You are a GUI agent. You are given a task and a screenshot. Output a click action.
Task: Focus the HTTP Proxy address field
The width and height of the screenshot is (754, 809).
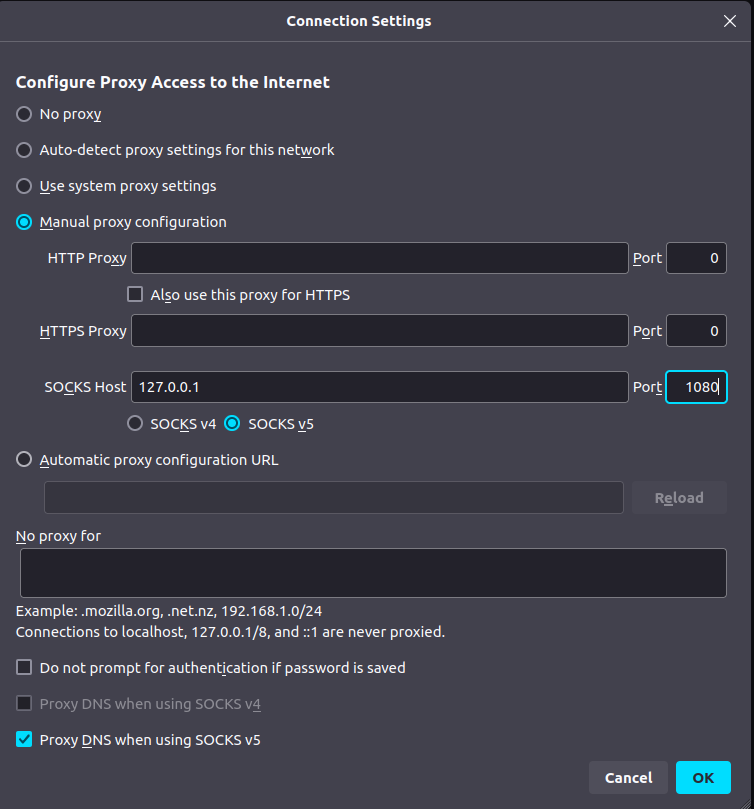coord(380,258)
